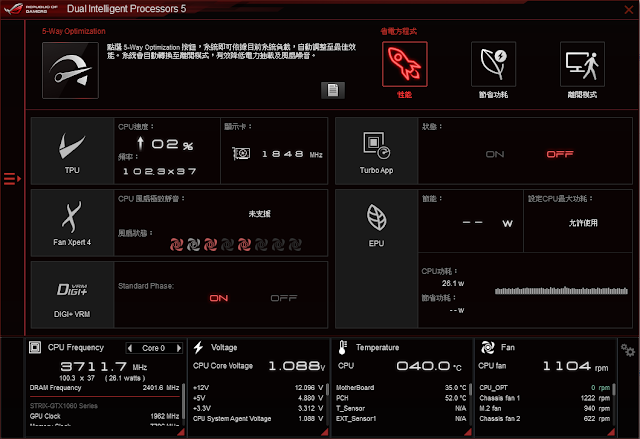
Task: Select the Performance rocket power plan
Action: (x=404, y=64)
